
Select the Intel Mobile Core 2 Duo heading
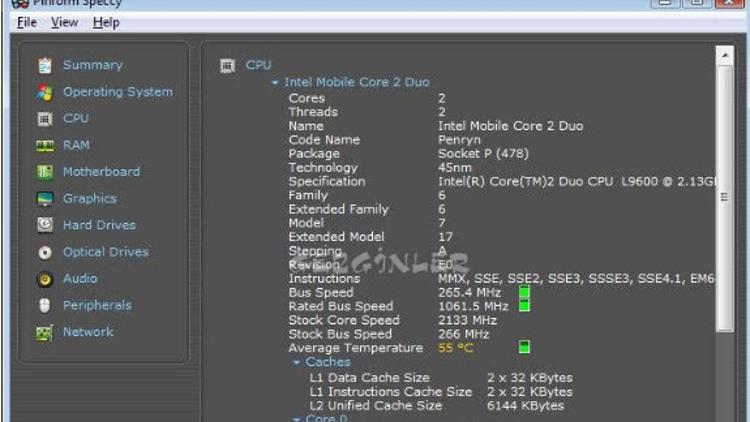click(x=357, y=82)
